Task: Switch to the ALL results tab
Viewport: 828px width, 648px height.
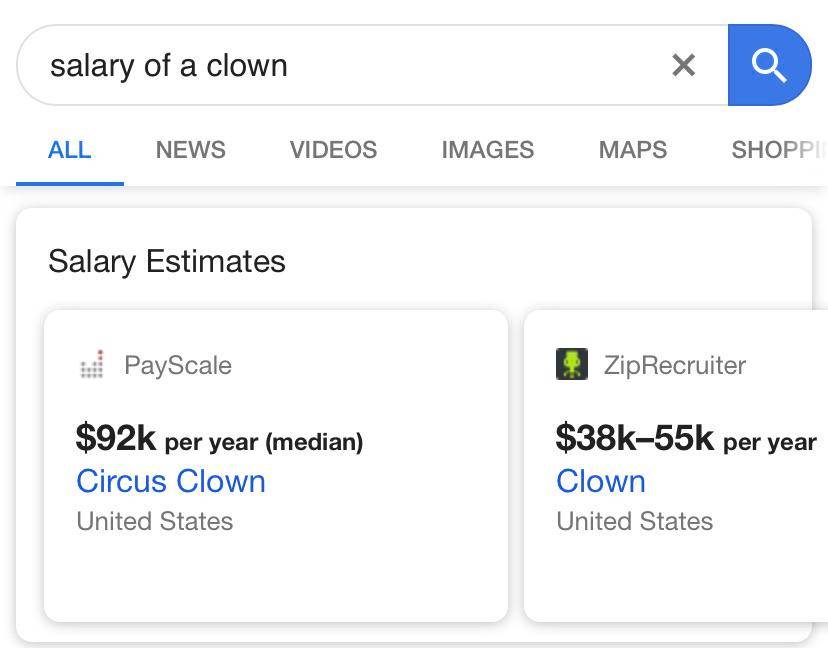Action: [x=69, y=150]
